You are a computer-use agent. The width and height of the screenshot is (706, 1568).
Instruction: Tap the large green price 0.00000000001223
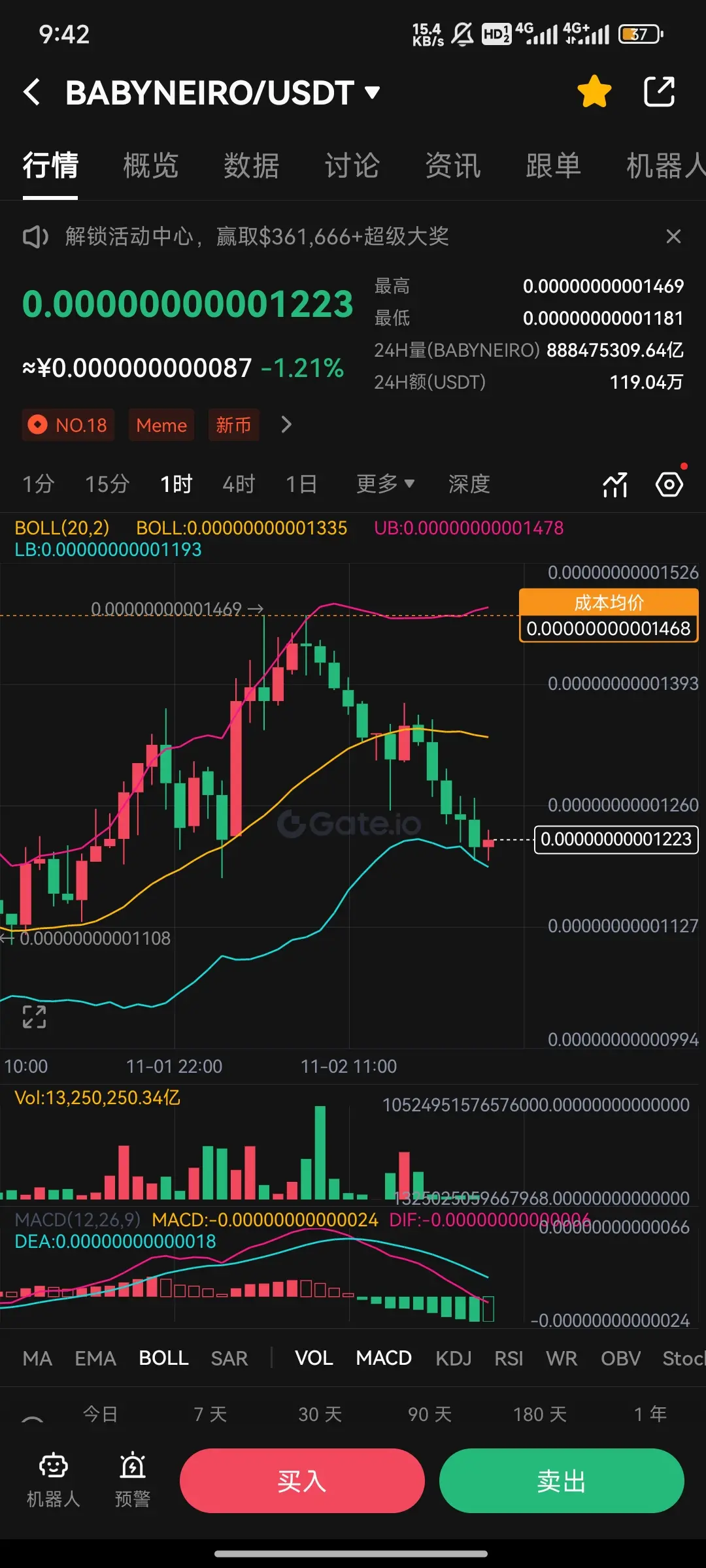click(x=188, y=304)
